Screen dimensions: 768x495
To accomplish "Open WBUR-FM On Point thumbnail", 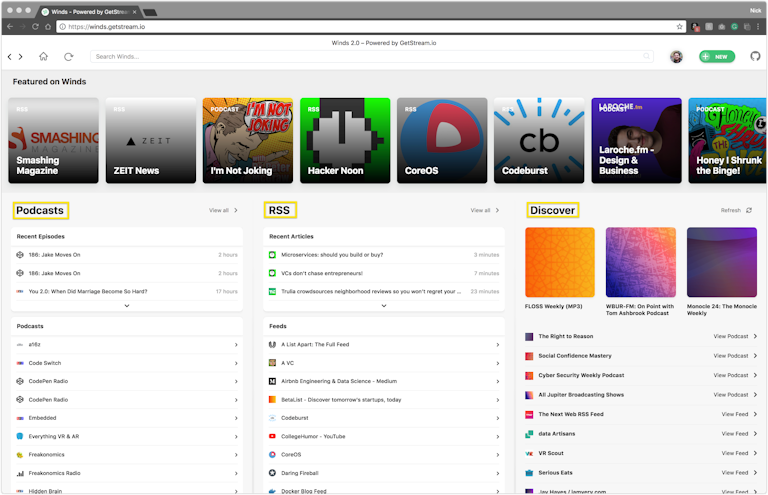I will [x=641, y=262].
